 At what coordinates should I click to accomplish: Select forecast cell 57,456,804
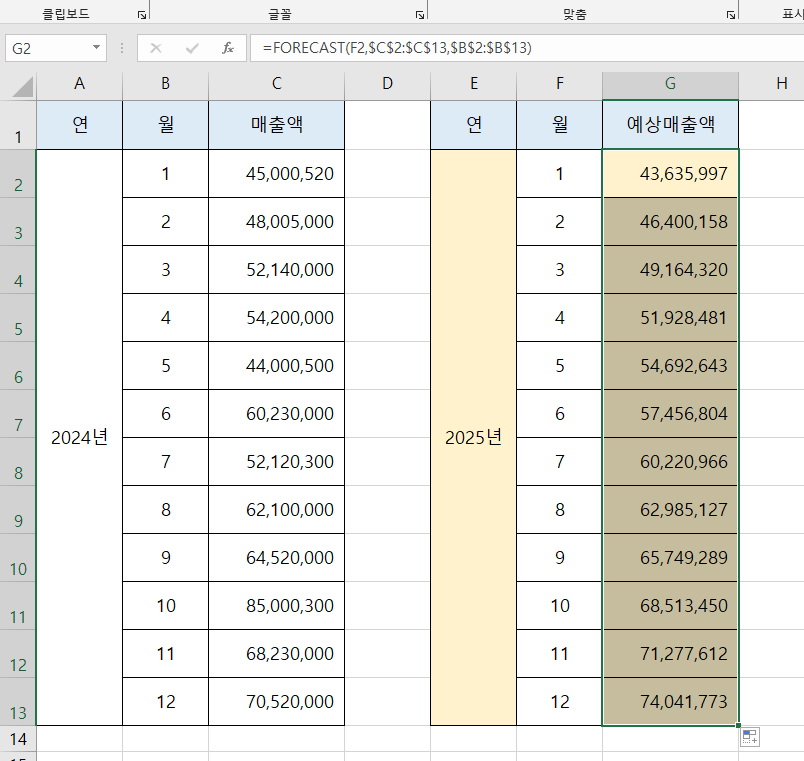point(671,413)
